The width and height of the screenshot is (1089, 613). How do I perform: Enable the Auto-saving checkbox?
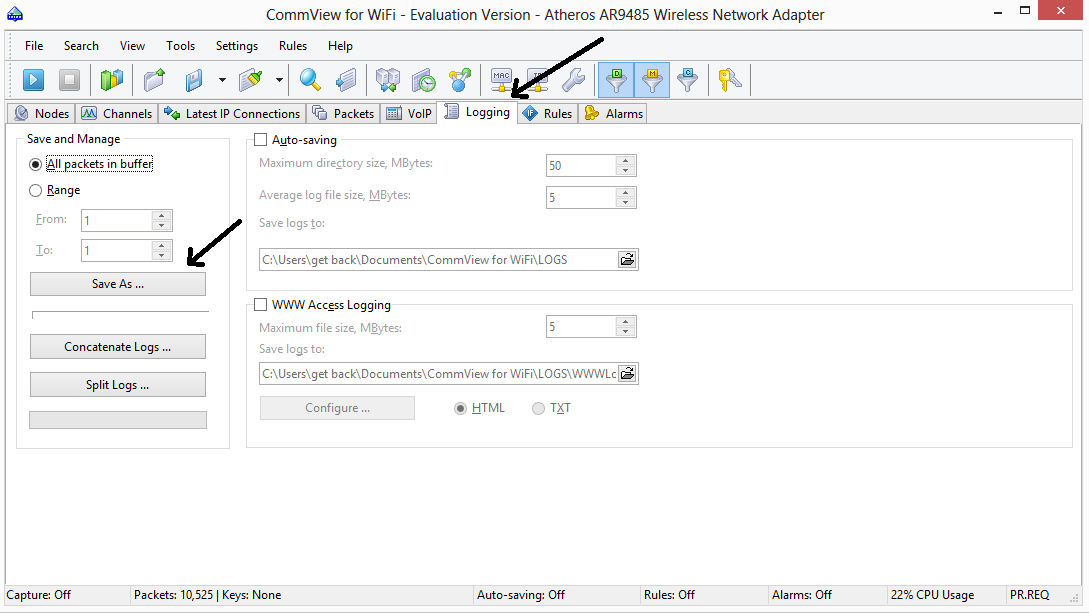260,140
